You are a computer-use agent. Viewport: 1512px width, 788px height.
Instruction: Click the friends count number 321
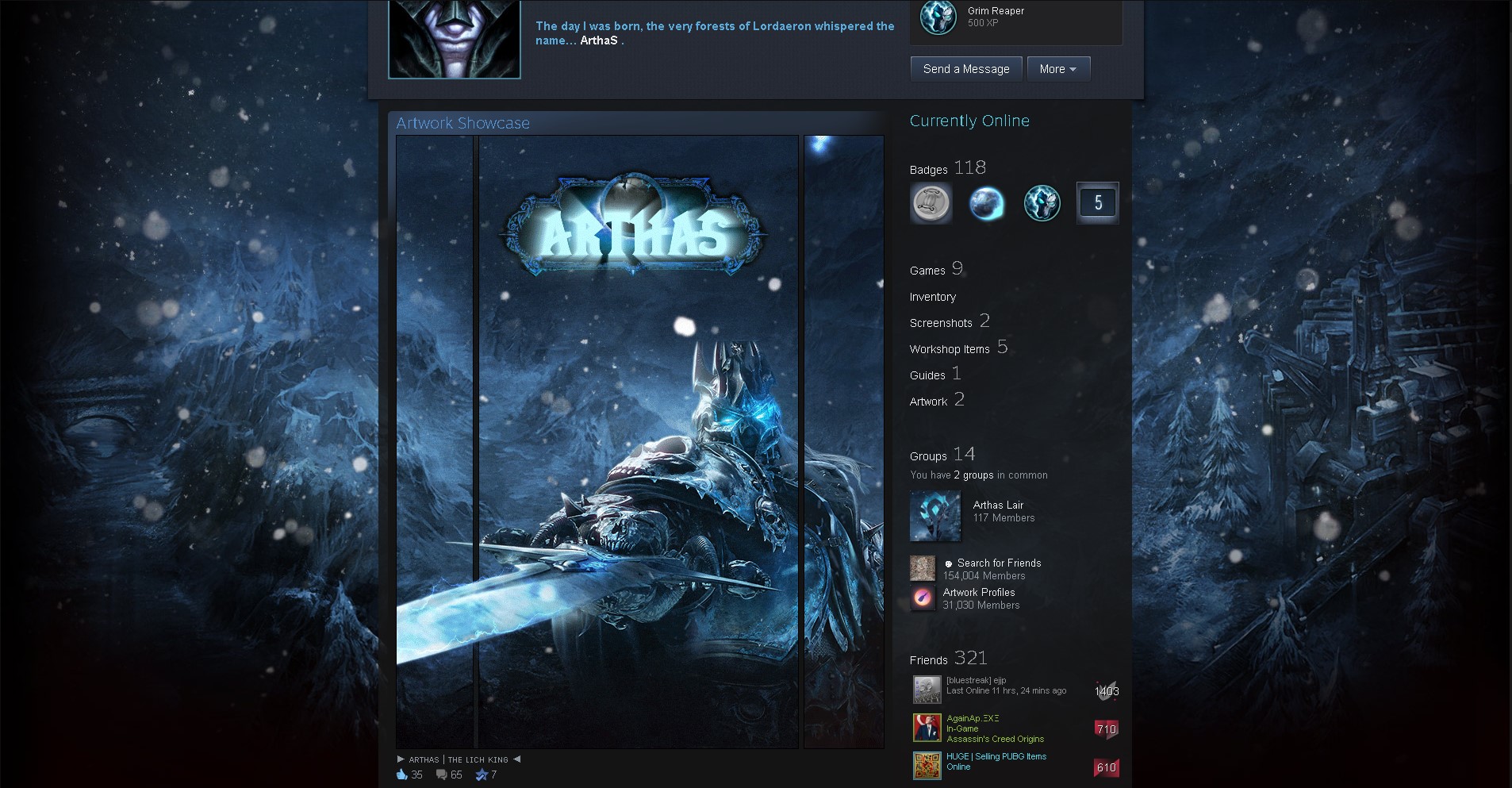pyautogui.click(x=971, y=658)
